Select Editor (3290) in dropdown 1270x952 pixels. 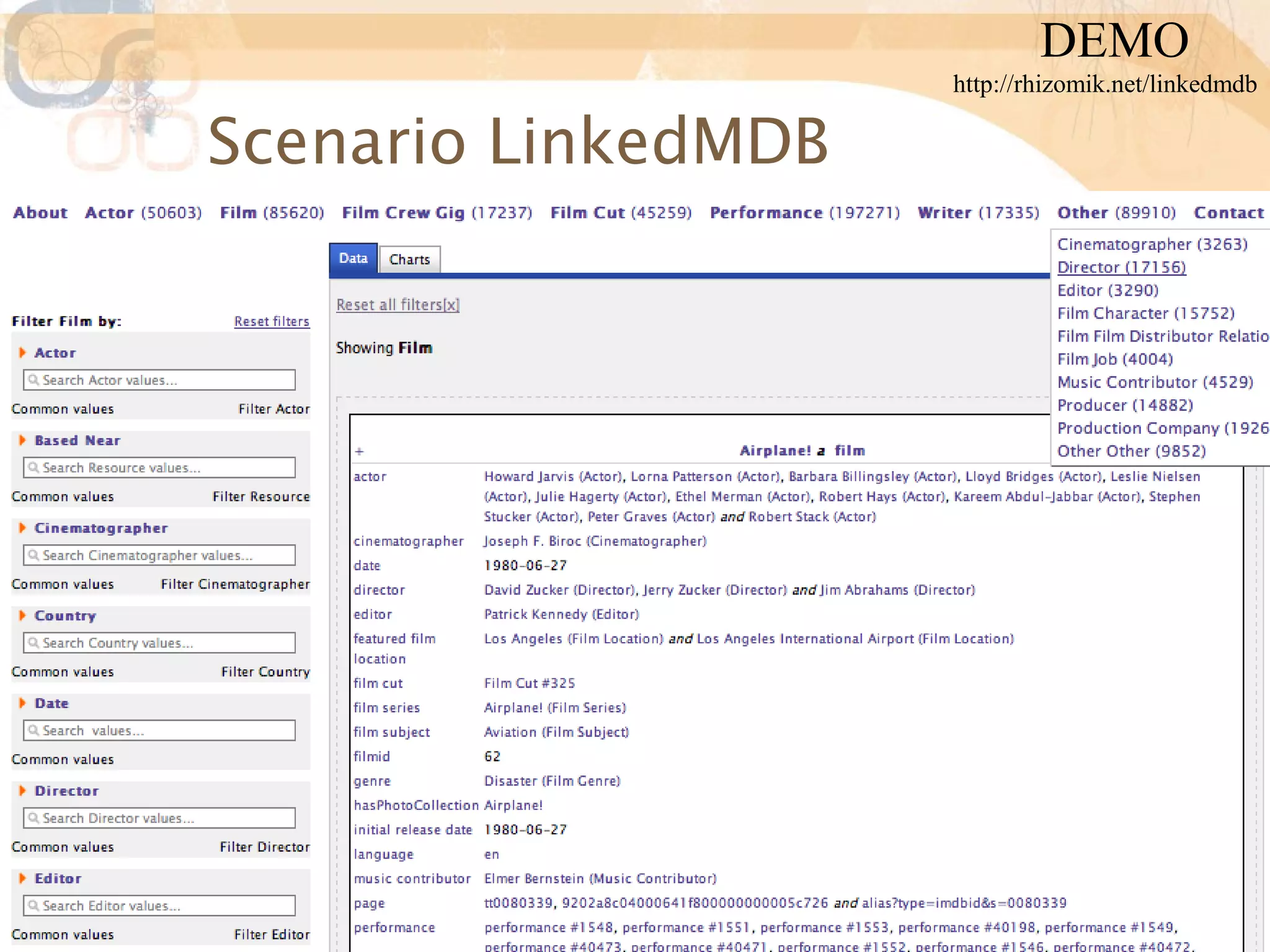point(1108,290)
